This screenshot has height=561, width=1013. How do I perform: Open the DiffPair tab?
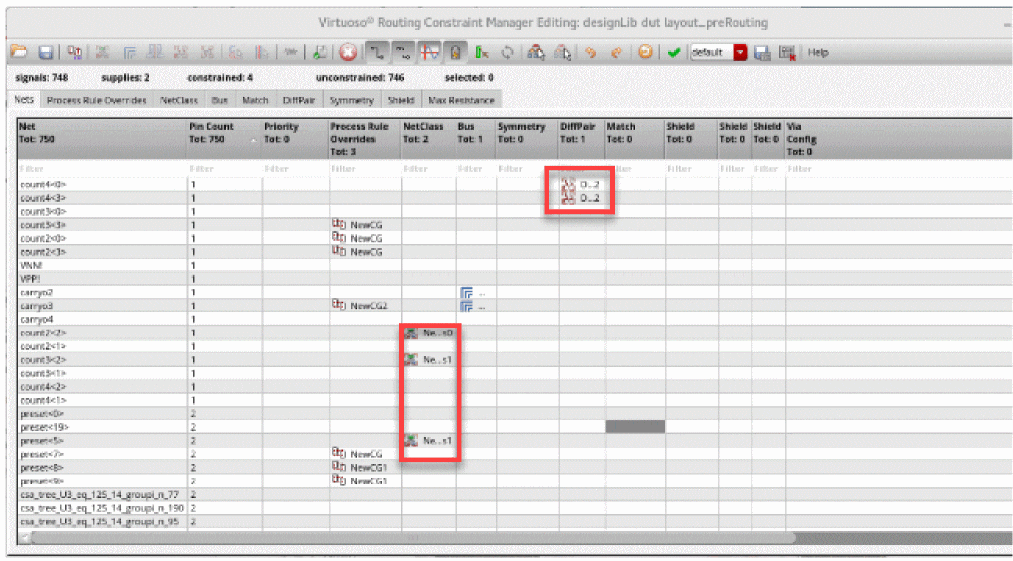coord(298,101)
